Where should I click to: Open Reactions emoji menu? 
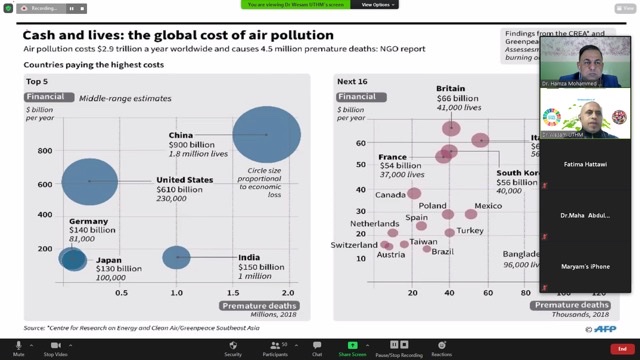click(x=442, y=349)
